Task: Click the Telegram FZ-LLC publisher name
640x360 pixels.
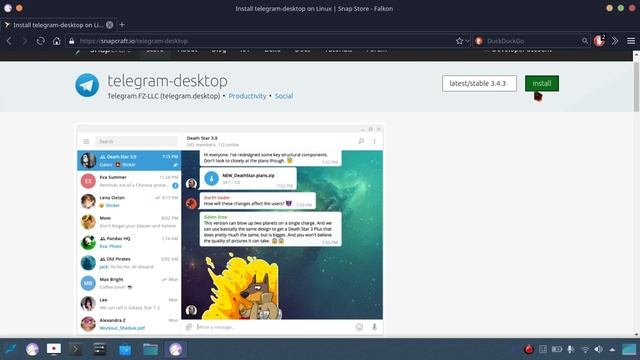Action: point(164,96)
